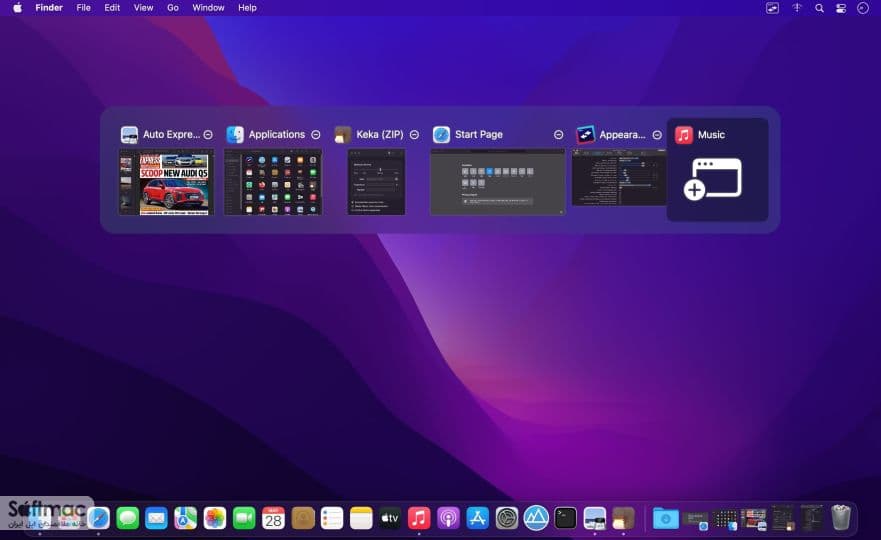Select the Start Page window thumbnail
The height and width of the screenshot is (540, 881).
pos(497,181)
